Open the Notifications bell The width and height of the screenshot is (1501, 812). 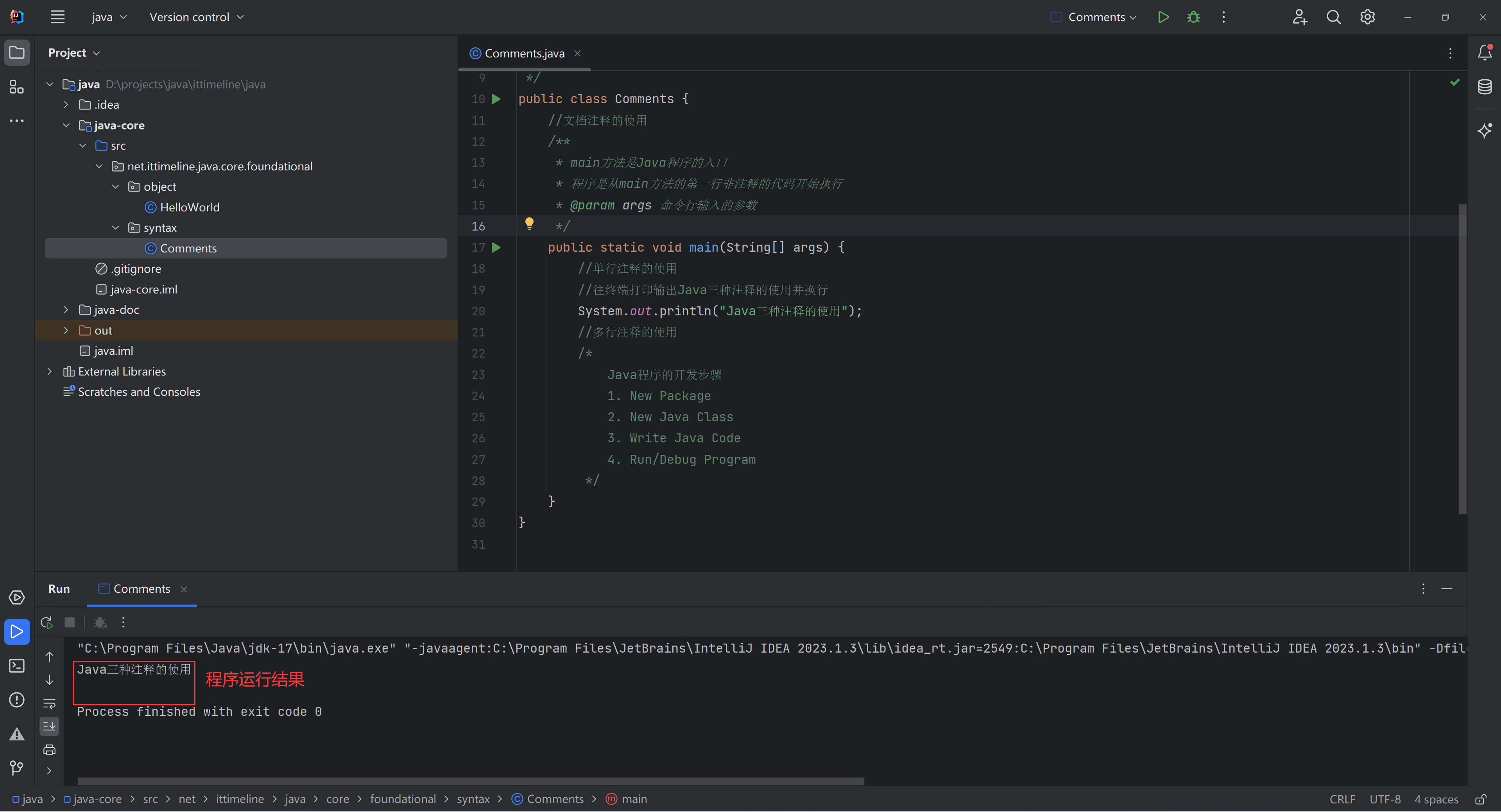coord(1485,52)
